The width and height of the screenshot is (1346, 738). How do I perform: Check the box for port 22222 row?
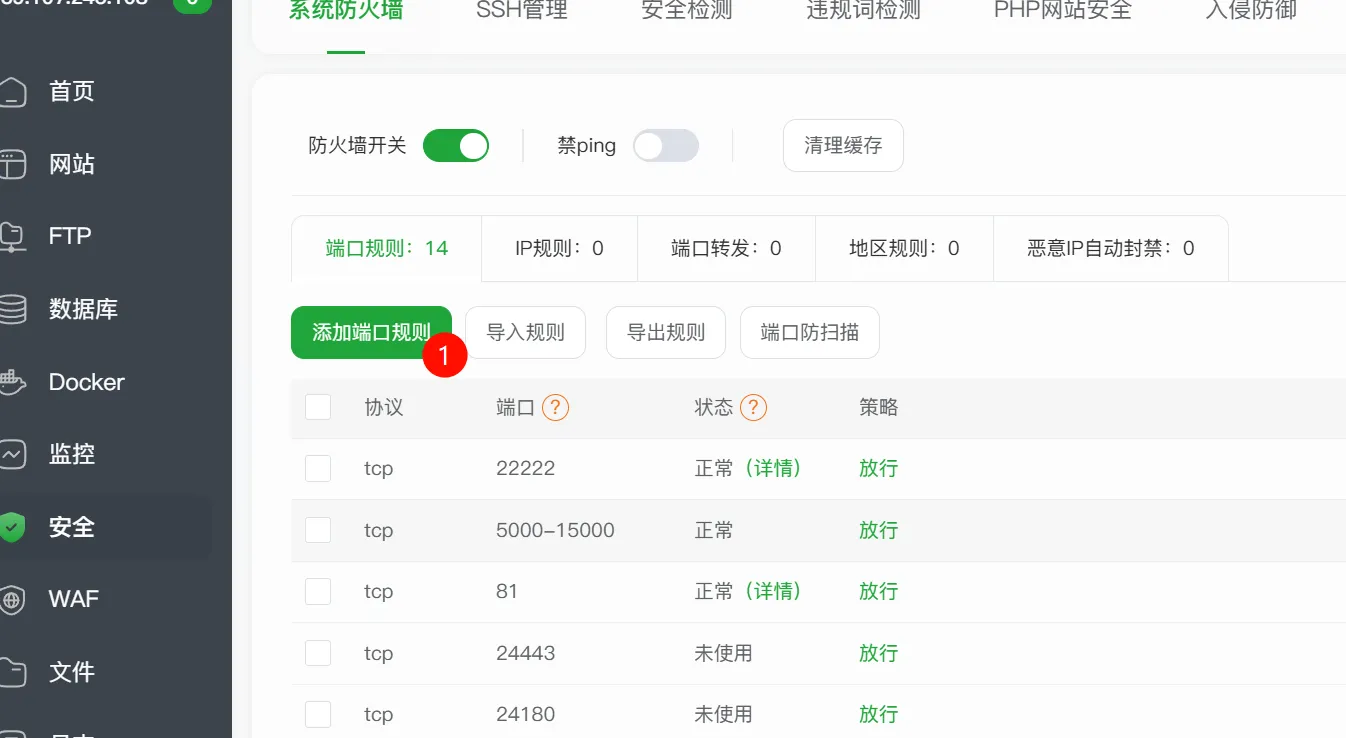pyautogui.click(x=318, y=468)
